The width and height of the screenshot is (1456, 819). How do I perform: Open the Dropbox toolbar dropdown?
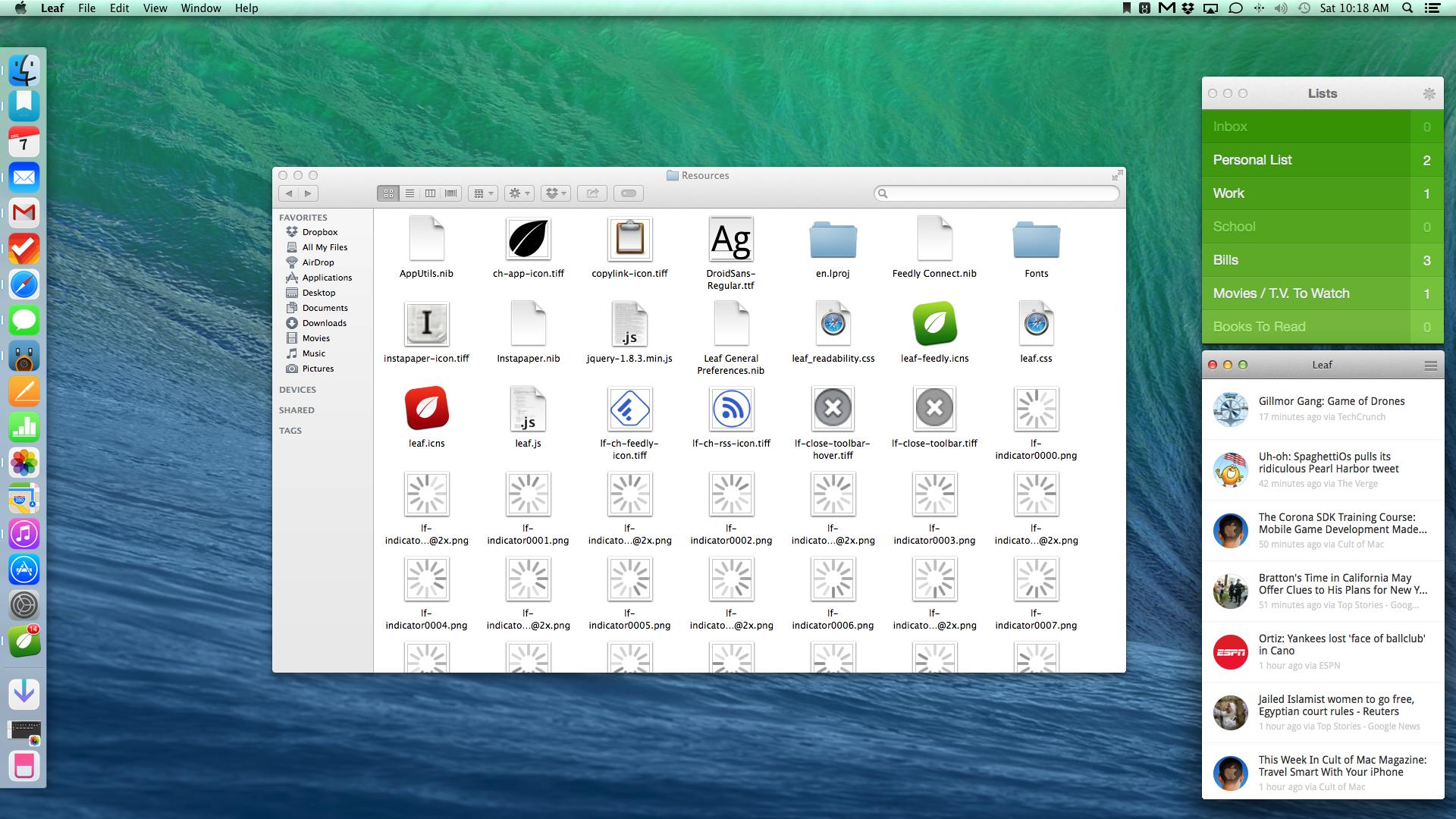click(555, 193)
